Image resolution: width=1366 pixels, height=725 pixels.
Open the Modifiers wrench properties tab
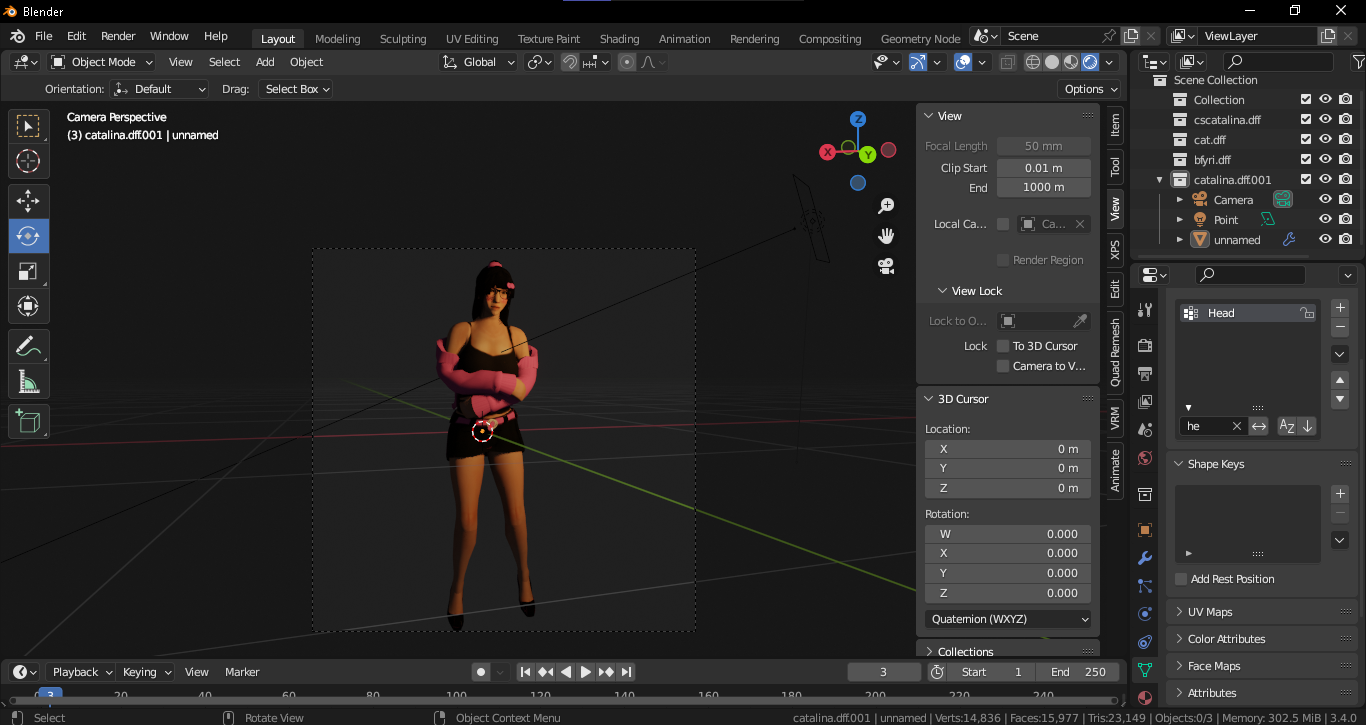coord(1145,557)
